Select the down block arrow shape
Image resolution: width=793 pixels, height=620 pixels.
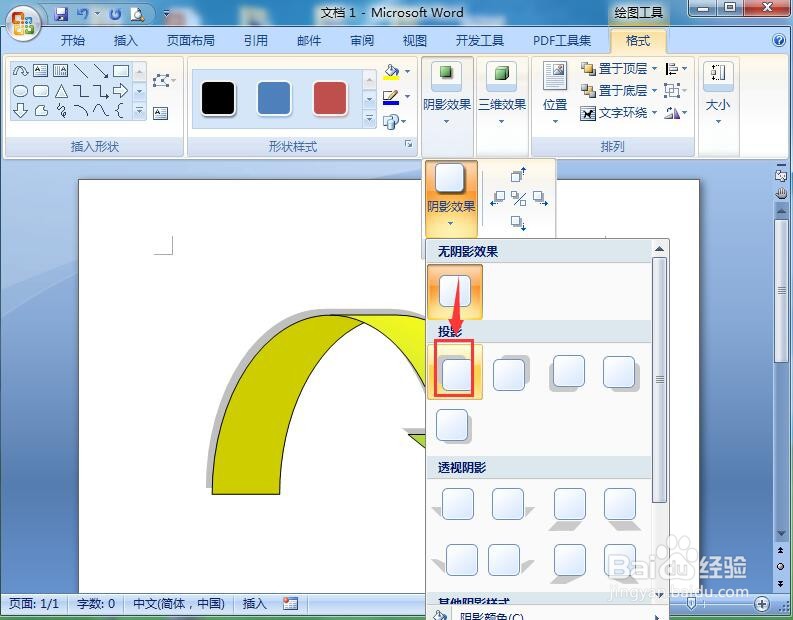click(x=20, y=110)
